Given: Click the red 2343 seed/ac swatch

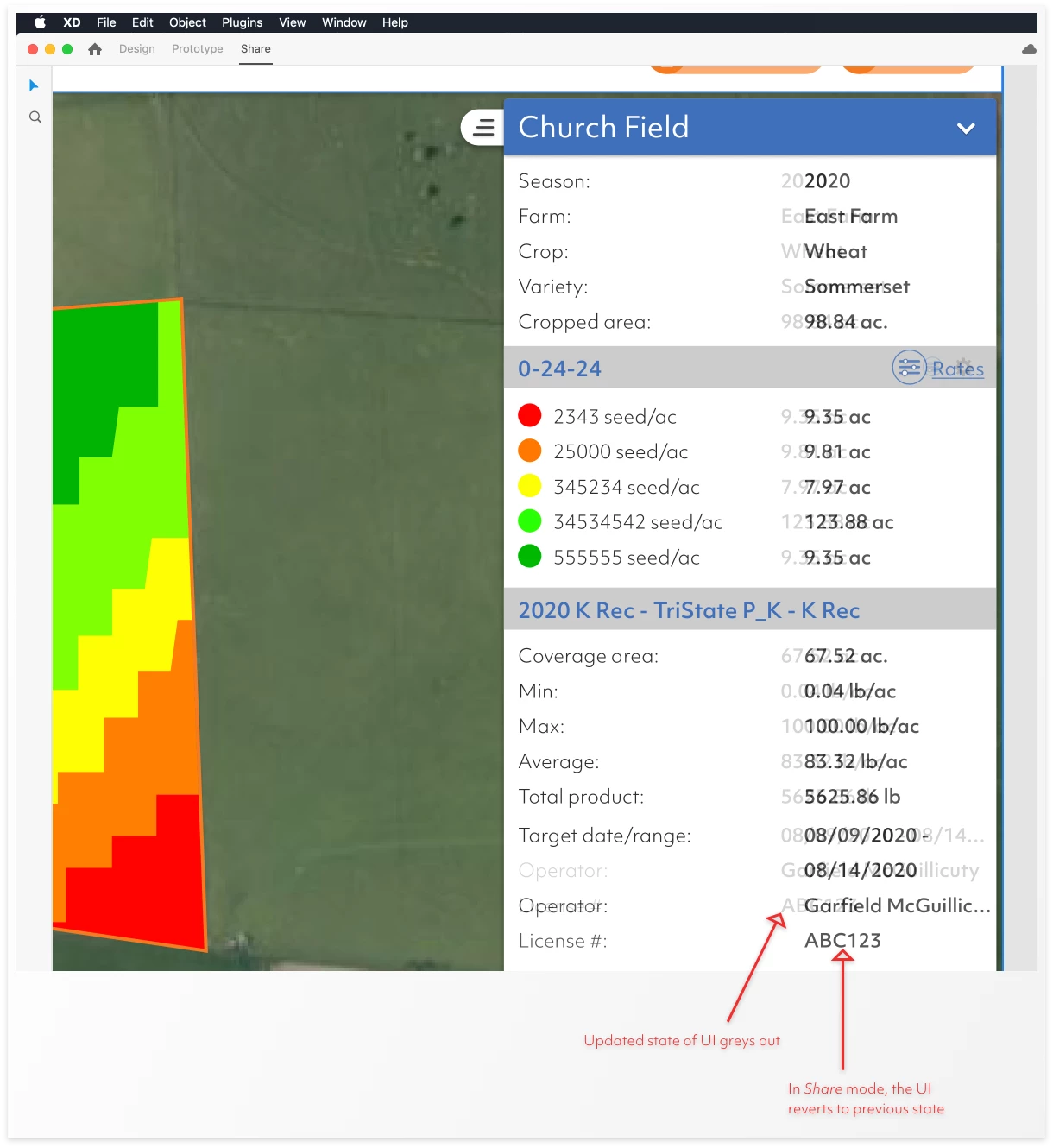Looking at the screenshot, I should pyautogui.click(x=529, y=415).
